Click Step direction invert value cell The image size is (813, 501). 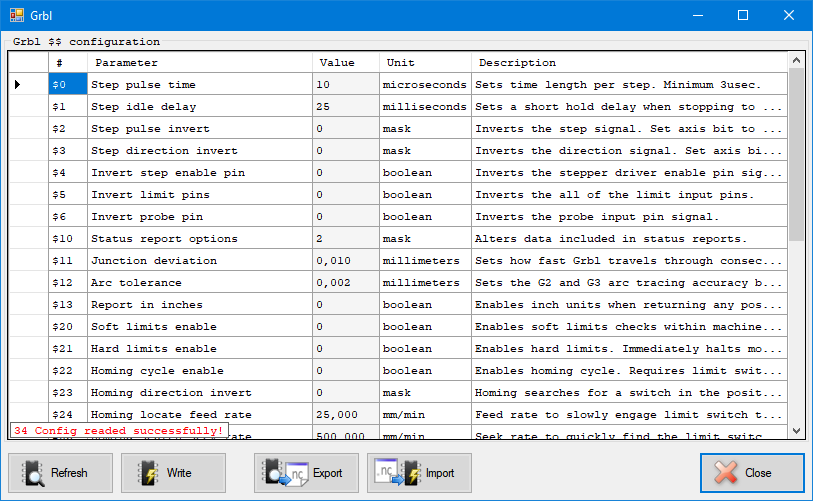346,150
